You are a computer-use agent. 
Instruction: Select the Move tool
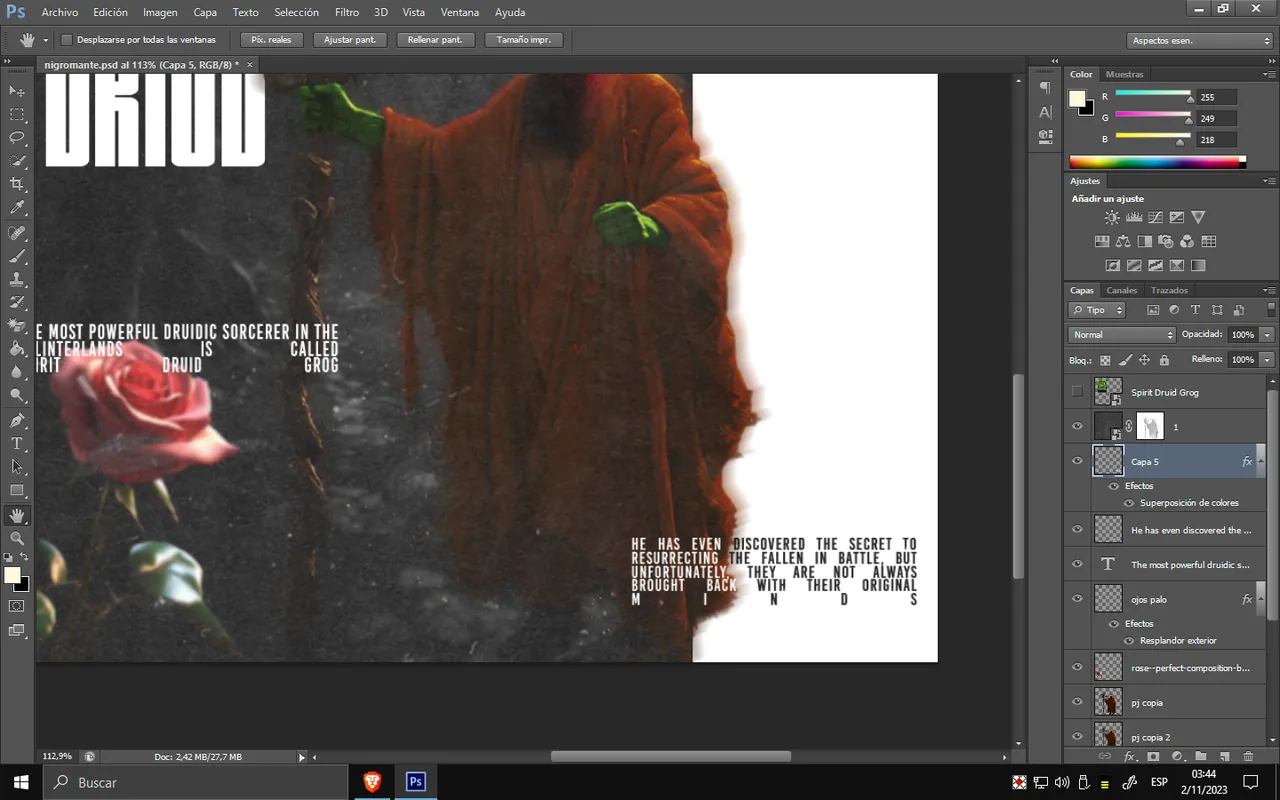click(17, 91)
